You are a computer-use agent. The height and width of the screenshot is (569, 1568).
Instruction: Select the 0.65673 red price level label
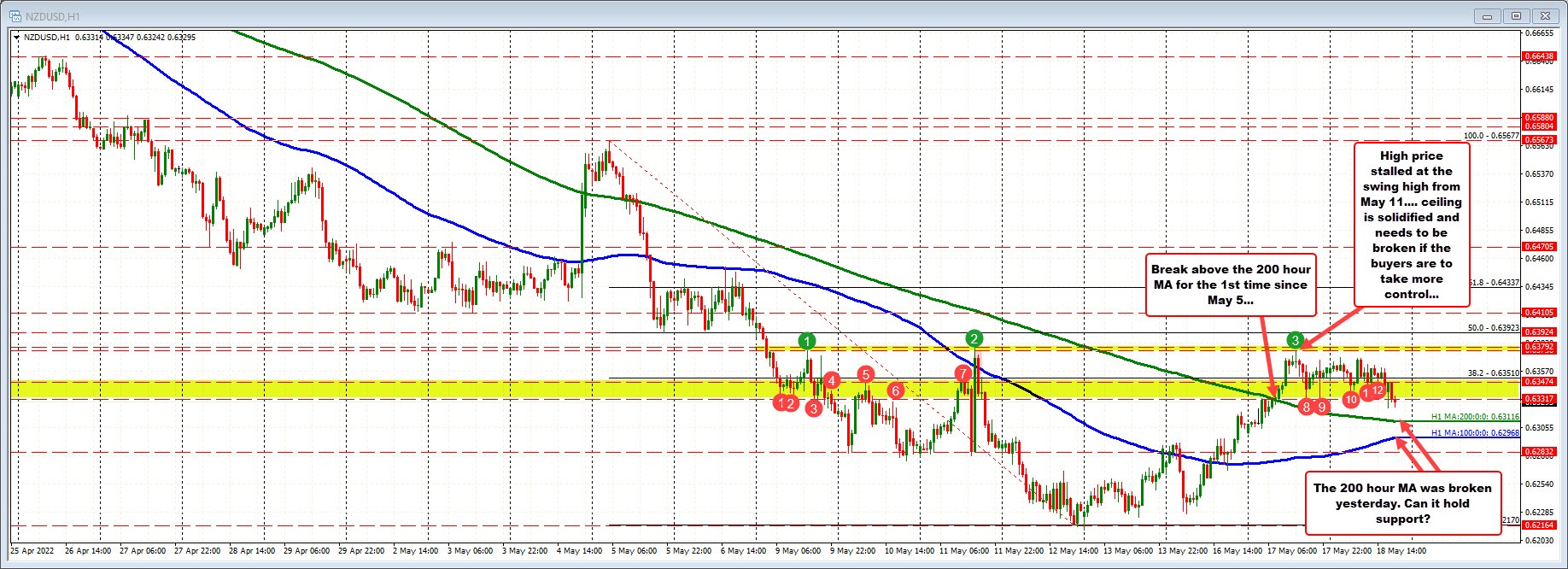(x=1539, y=139)
